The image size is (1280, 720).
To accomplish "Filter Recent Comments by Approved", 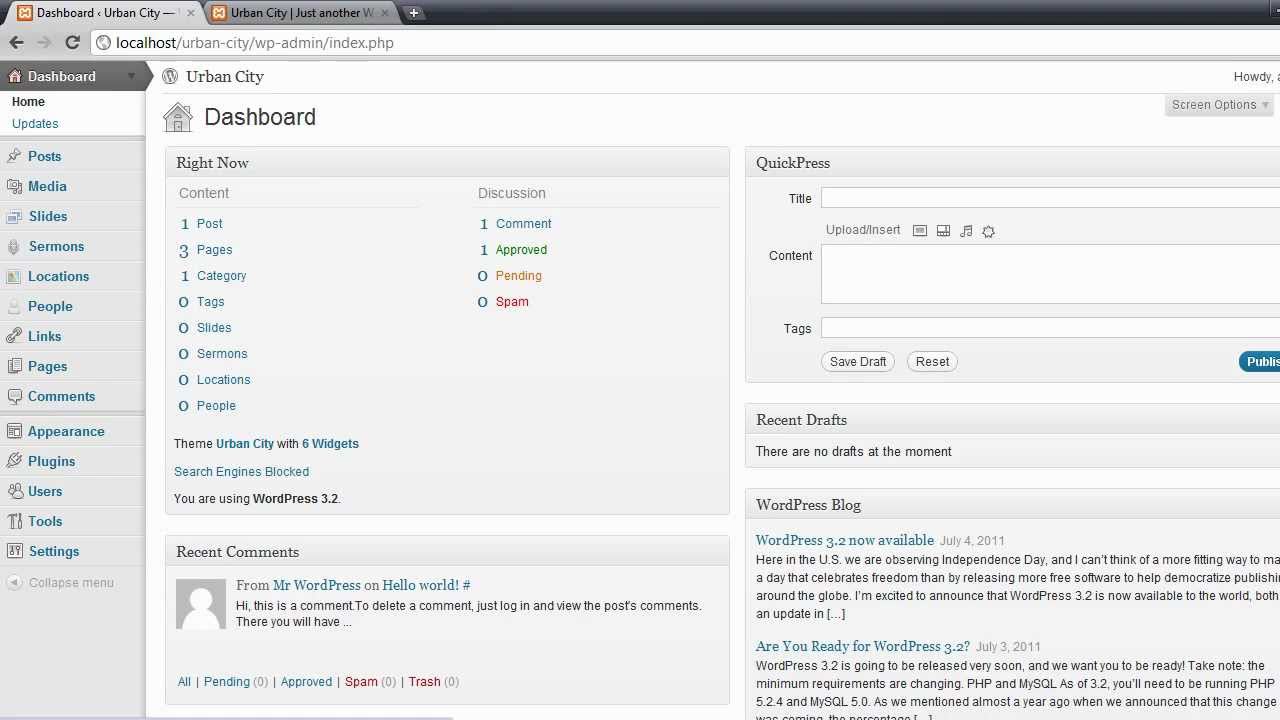I will [306, 682].
